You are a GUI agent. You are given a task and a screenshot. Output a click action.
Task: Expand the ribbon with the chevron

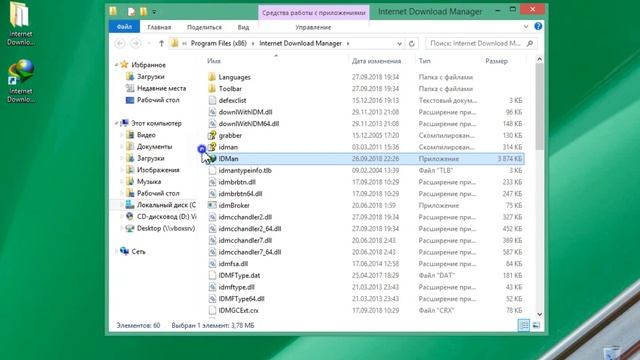pyautogui.click(x=526, y=27)
